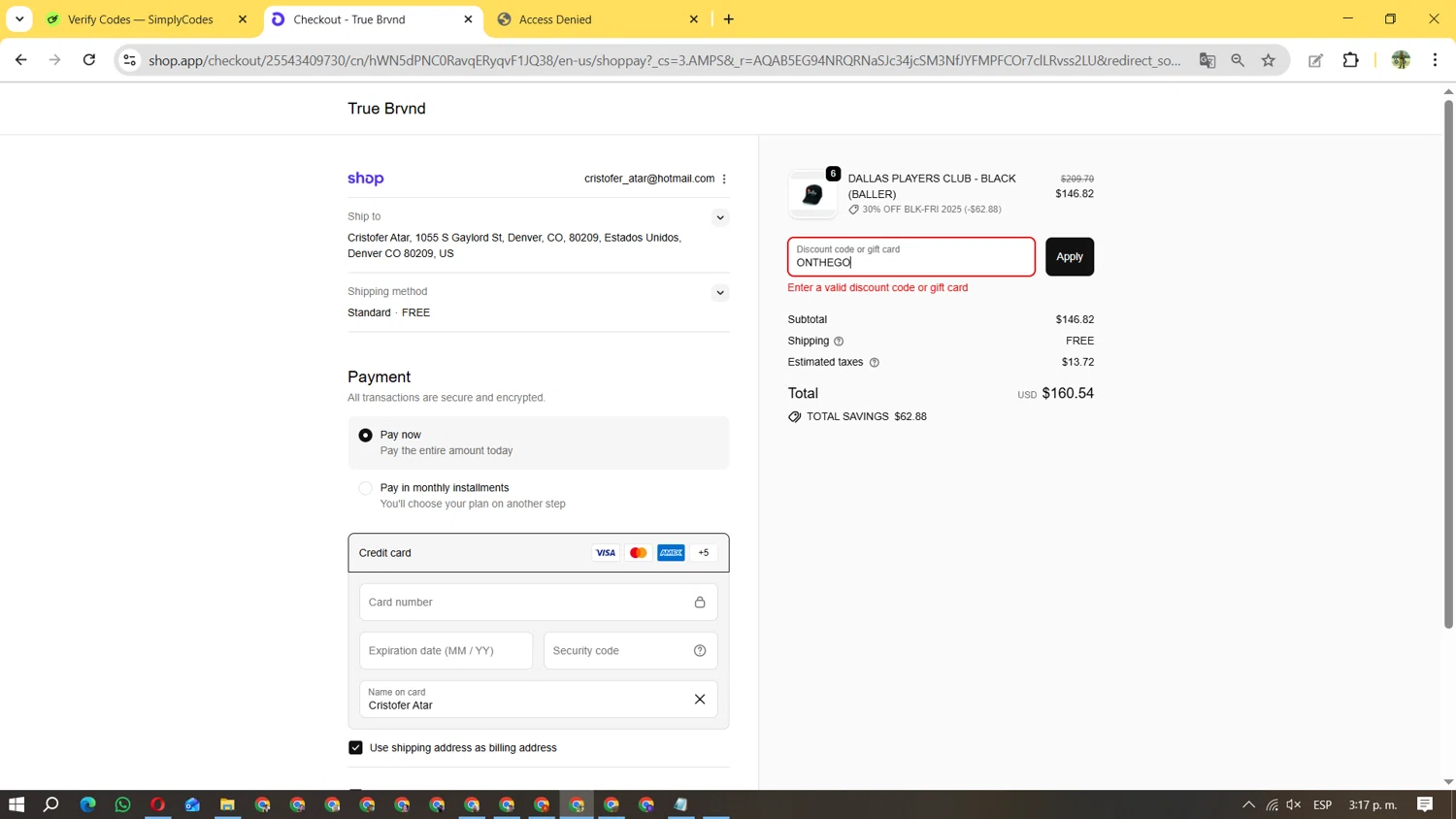
Task: Go forward to next page
Action: click(54, 60)
